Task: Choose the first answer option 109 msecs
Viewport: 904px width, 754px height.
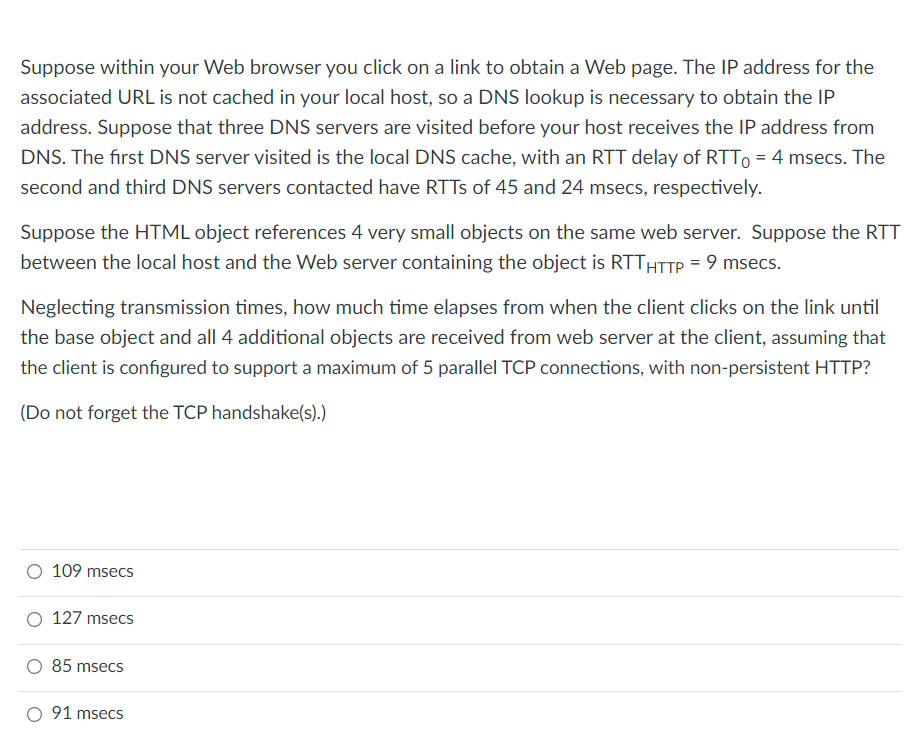Action: point(34,571)
